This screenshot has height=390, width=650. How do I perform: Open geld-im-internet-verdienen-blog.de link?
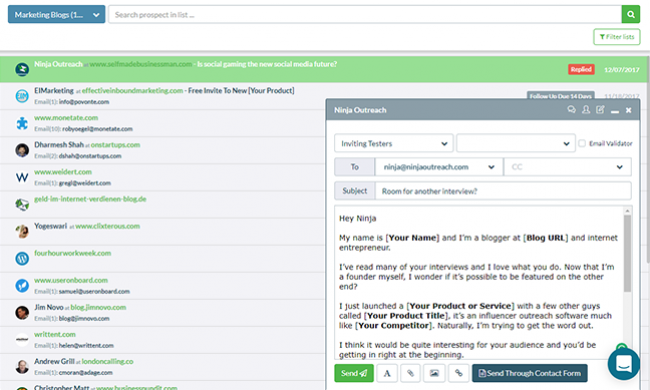[x=90, y=199]
